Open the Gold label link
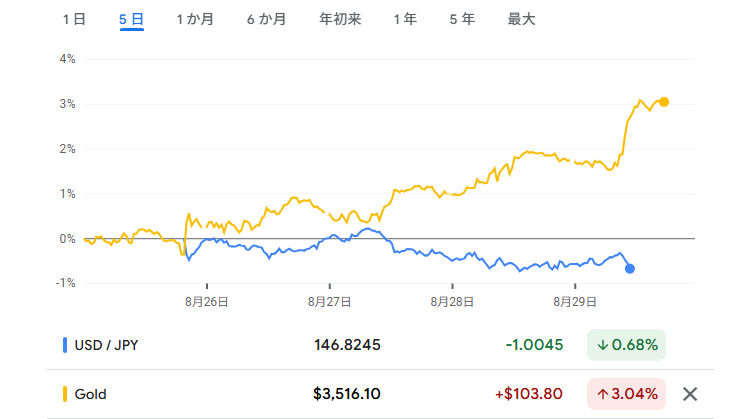 [x=90, y=394]
